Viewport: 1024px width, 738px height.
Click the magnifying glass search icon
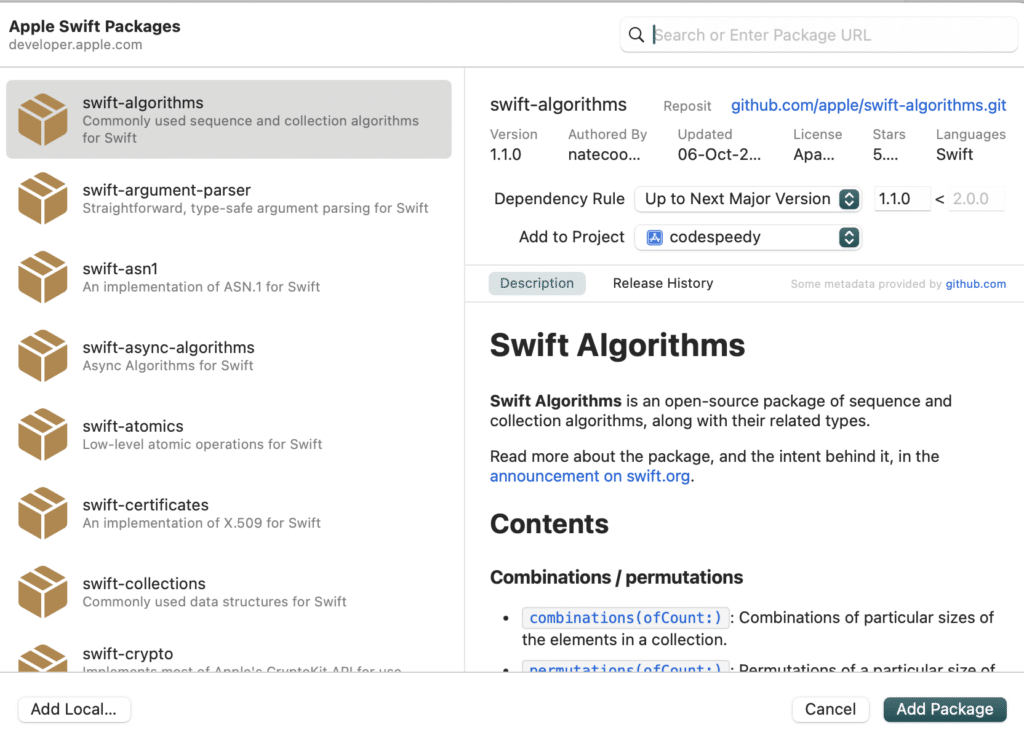coord(637,34)
